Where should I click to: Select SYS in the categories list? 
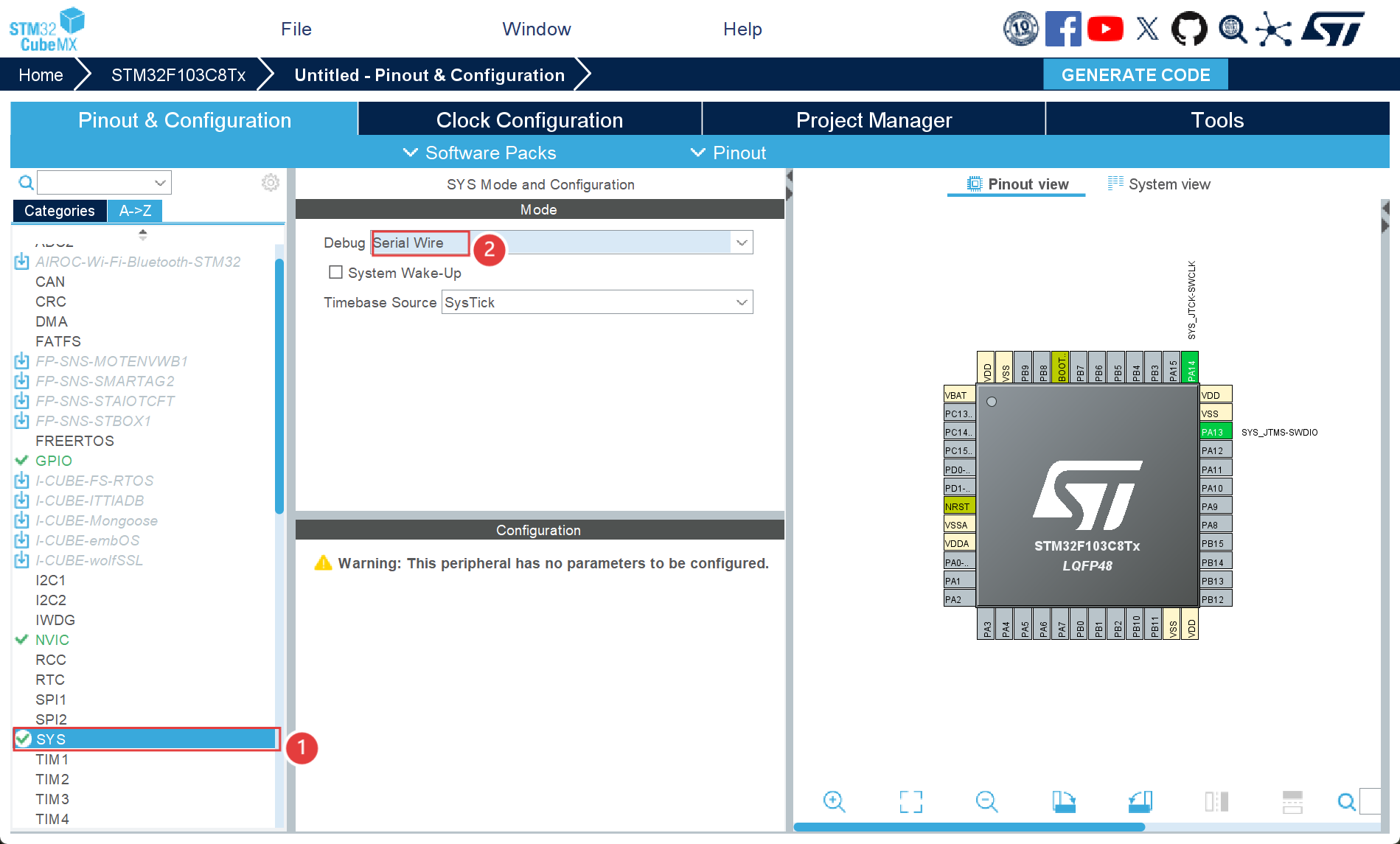[146, 739]
